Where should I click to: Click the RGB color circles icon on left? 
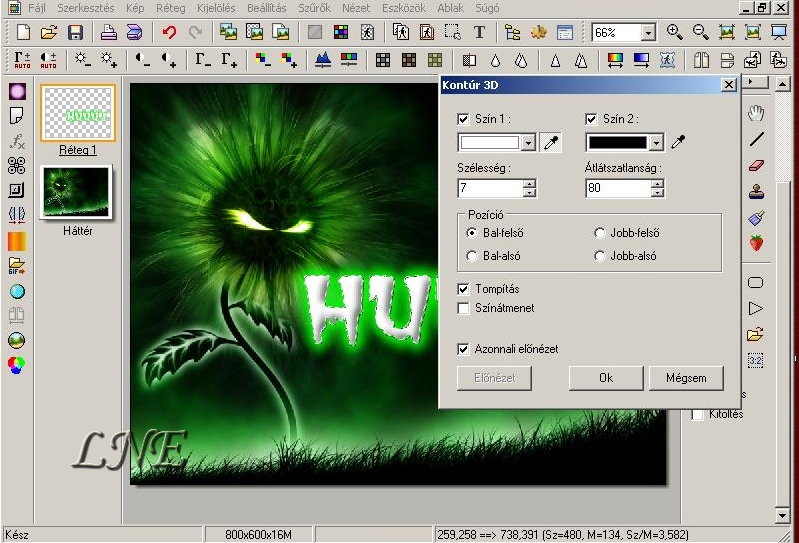point(16,365)
